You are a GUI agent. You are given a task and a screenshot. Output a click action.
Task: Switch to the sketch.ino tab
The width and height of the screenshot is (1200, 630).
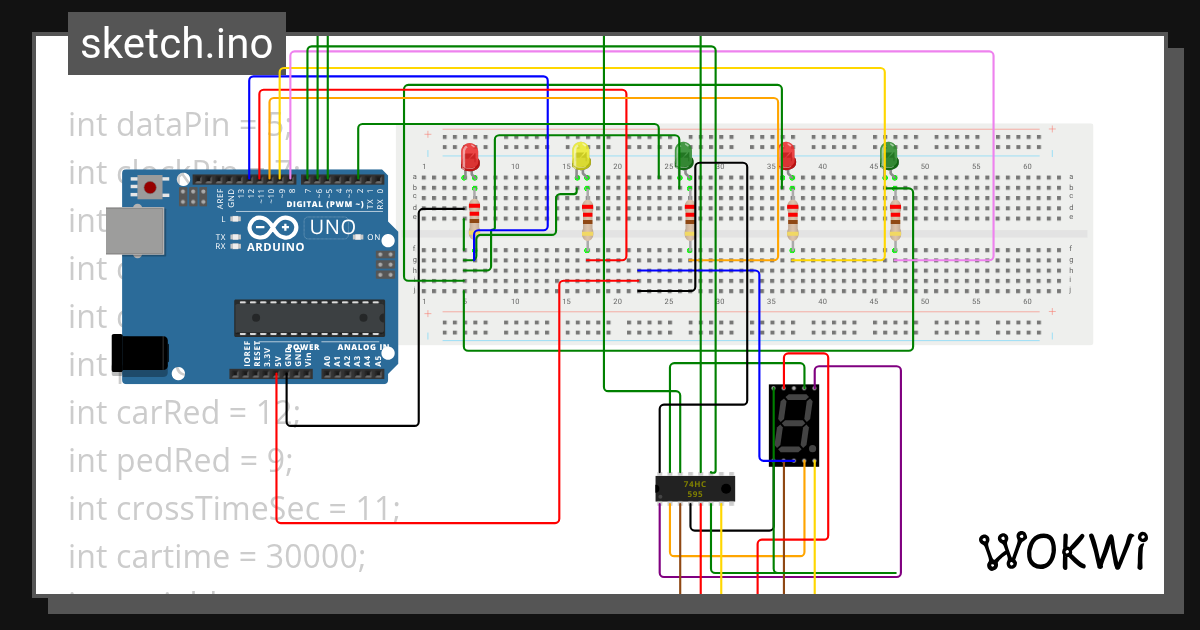[x=176, y=42]
